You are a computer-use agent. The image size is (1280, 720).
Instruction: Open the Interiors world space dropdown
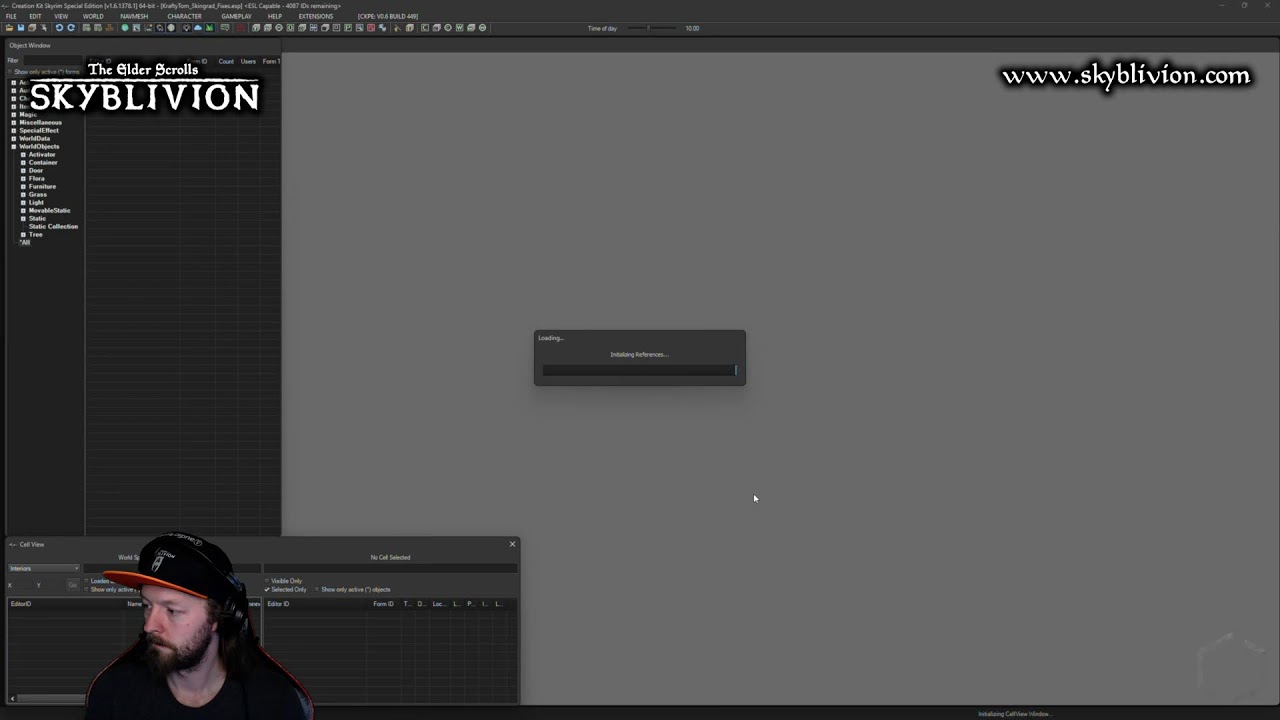pyautogui.click(x=44, y=568)
